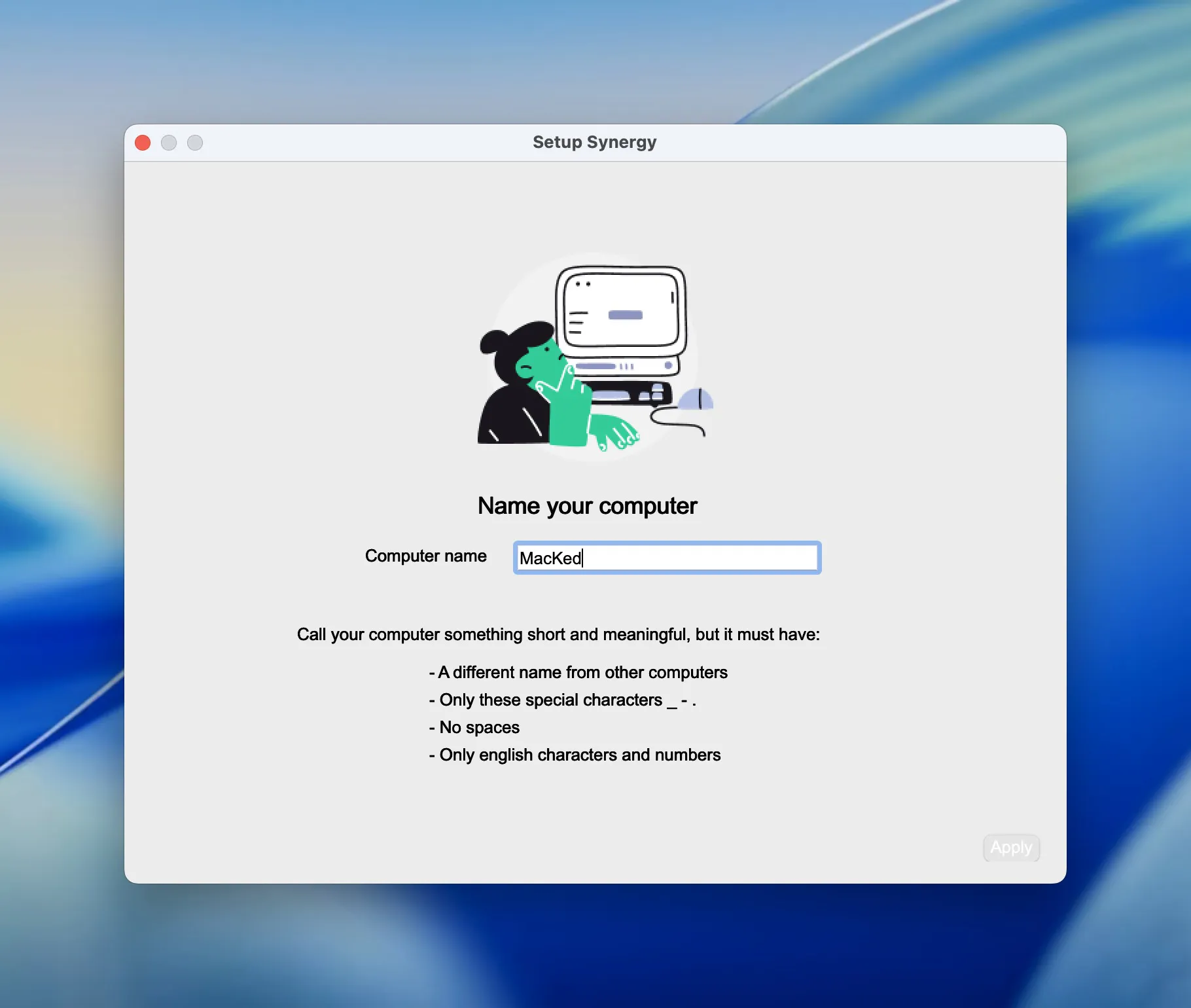
Task: Click the purple bar on the illustrated screen
Action: 625,315
